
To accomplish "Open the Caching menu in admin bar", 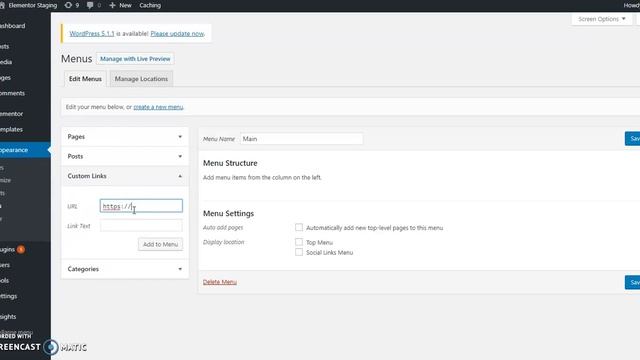I will pos(150,5).
